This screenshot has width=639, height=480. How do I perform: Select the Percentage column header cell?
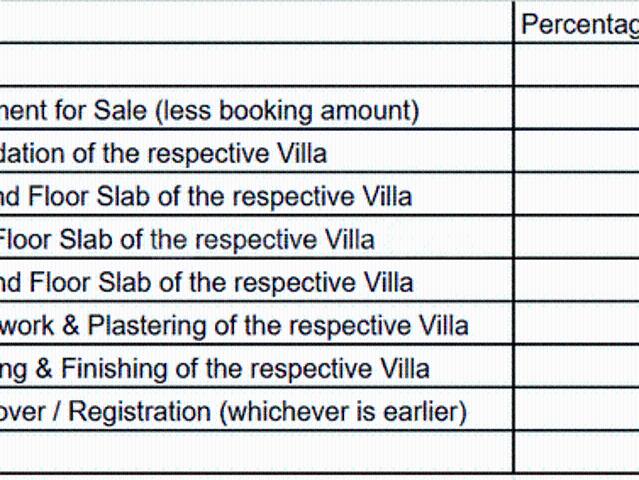tap(577, 25)
